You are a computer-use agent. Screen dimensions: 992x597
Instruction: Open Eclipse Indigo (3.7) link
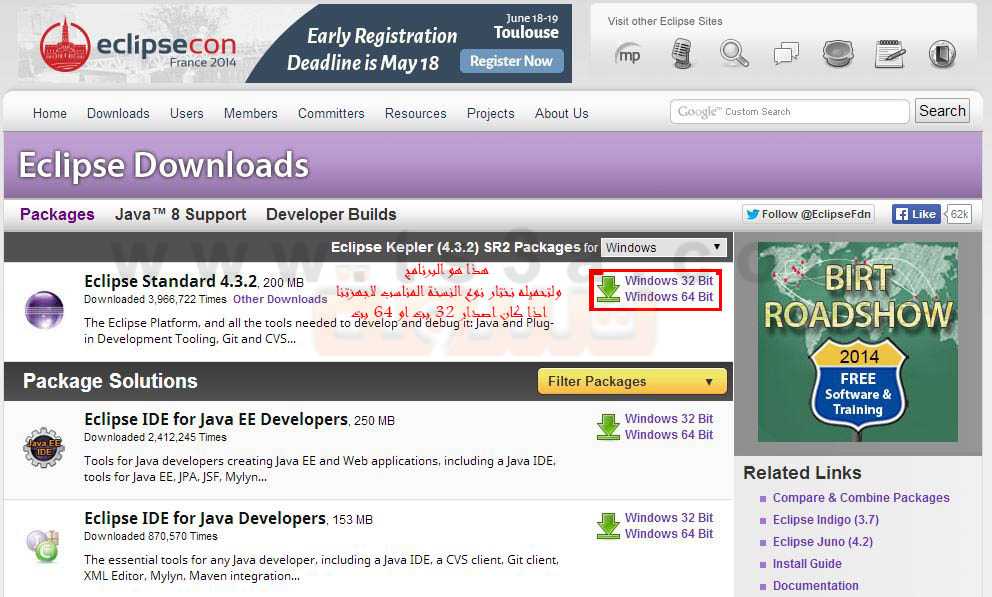826,520
